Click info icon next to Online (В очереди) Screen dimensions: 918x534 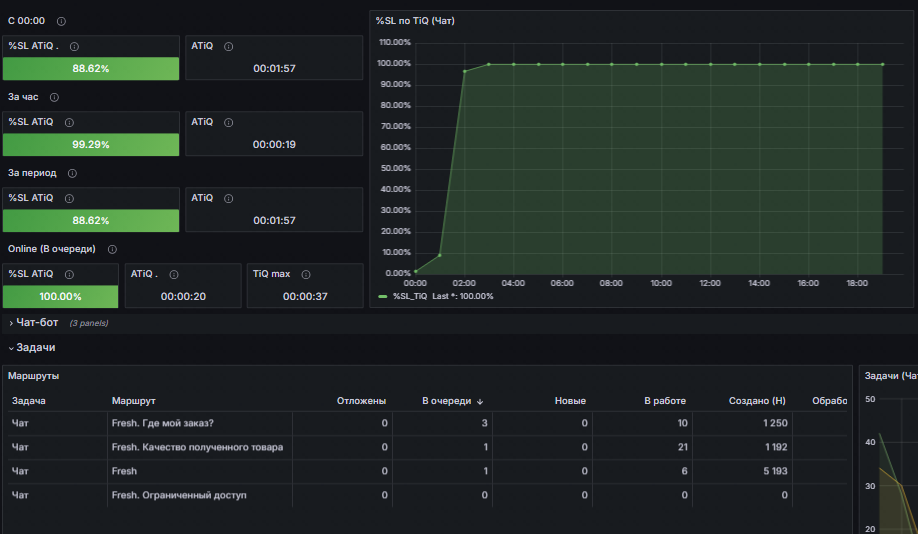pyautogui.click(x=112, y=249)
